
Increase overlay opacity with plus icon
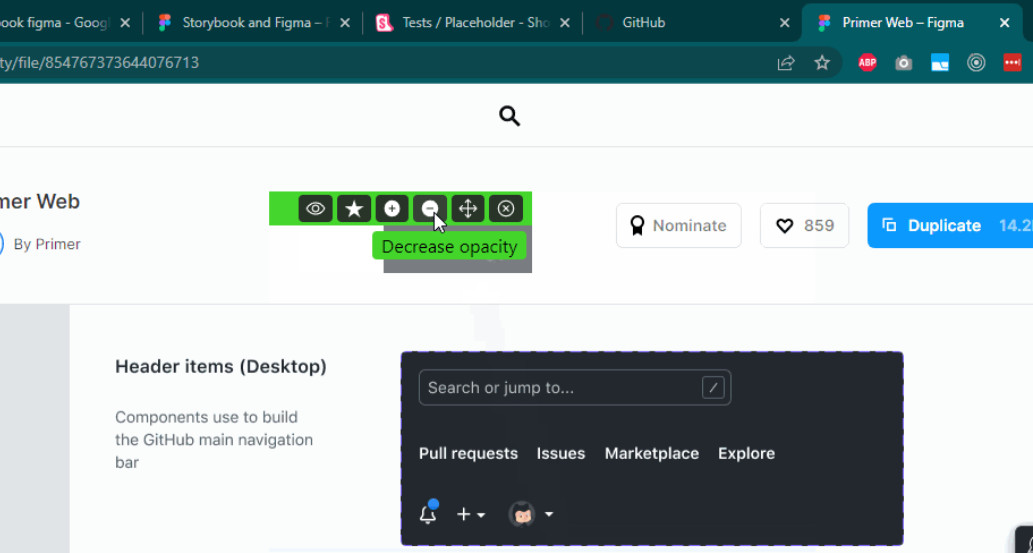point(392,209)
